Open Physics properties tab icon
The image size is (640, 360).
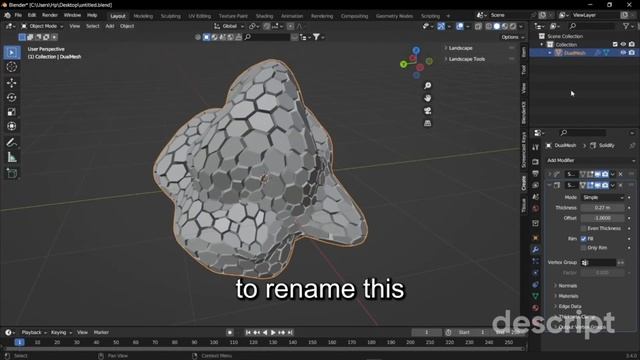[536, 273]
